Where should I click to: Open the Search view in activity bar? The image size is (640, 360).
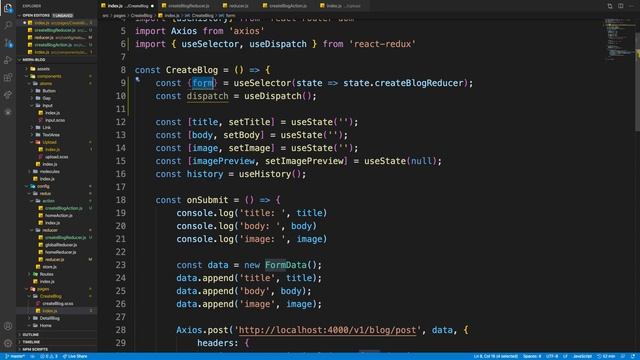[8, 25]
